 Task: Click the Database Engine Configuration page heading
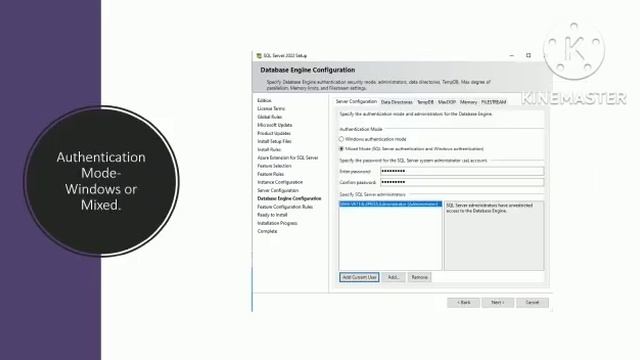[308, 70]
